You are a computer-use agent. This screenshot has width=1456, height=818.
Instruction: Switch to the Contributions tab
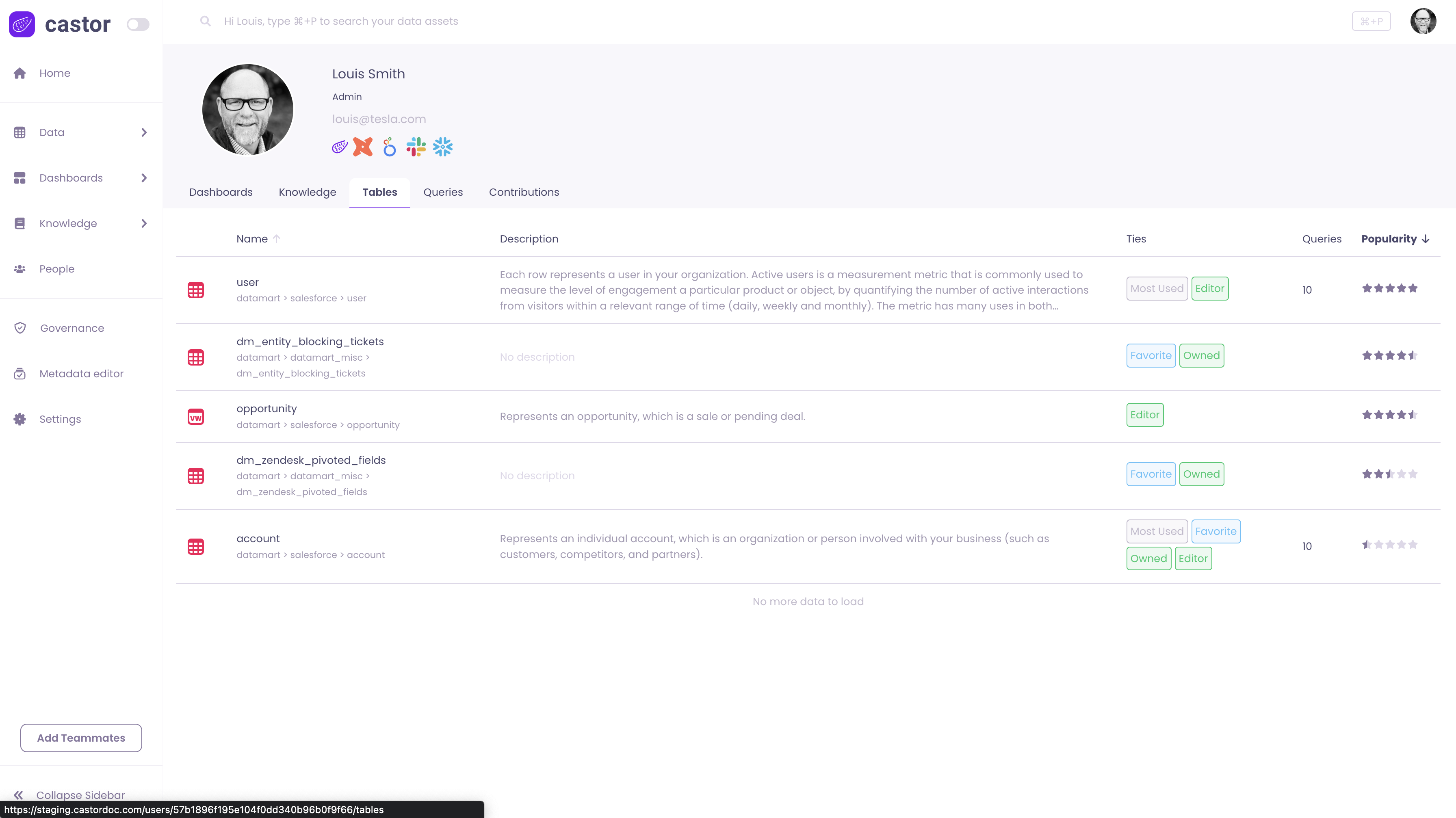click(x=523, y=192)
